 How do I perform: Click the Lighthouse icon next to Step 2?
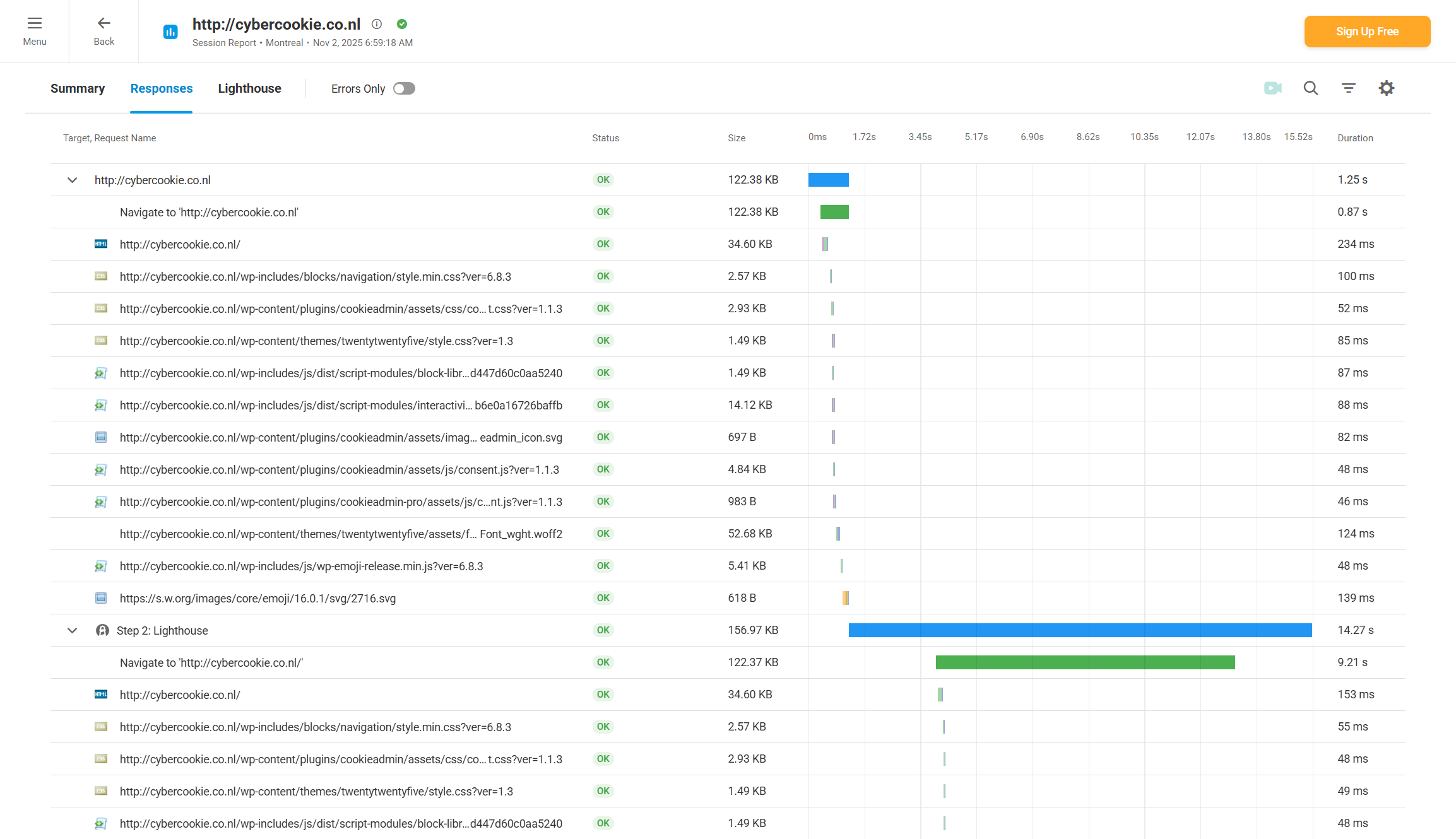tap(102, 630)
